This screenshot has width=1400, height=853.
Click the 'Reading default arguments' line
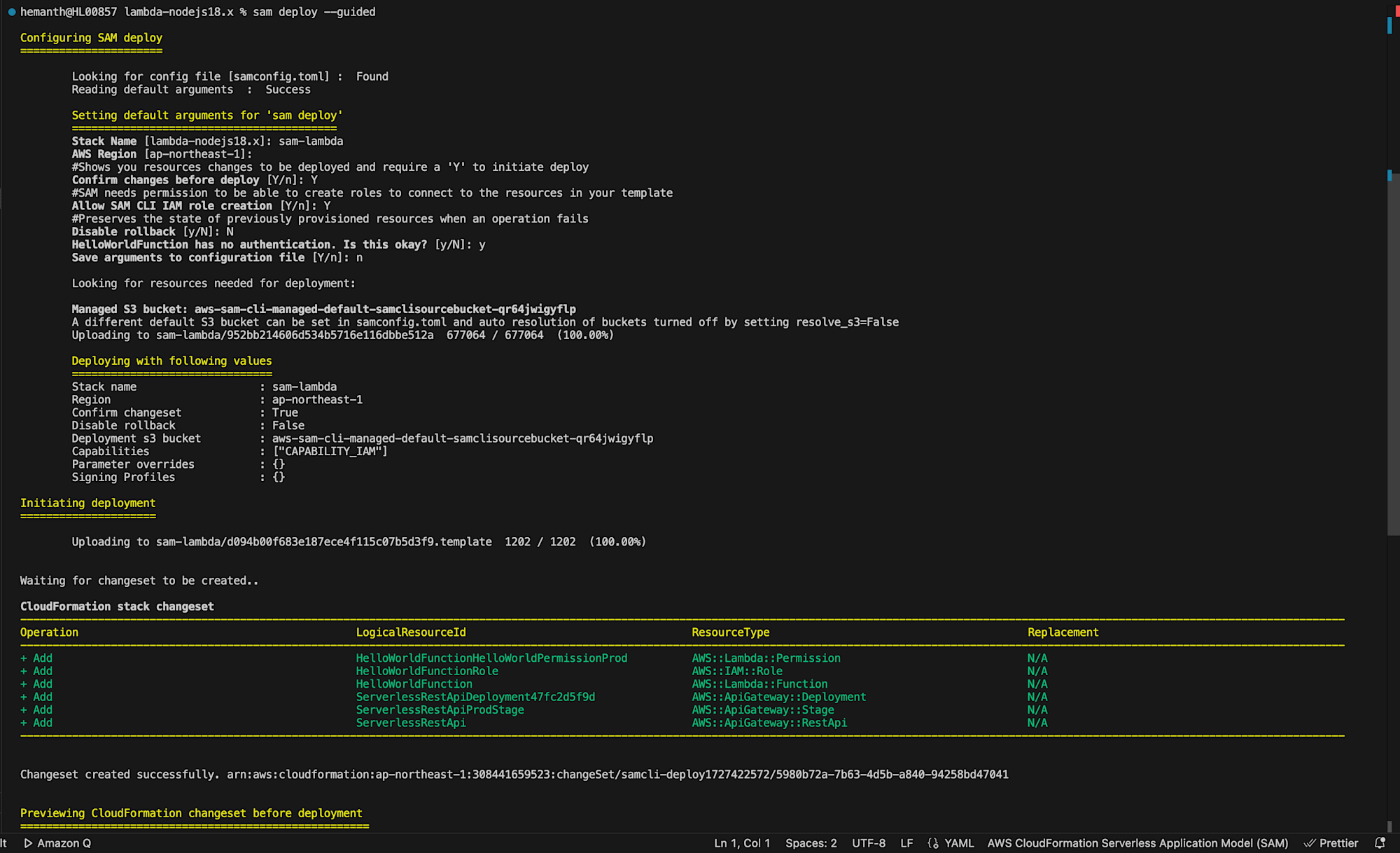point(191,90)
